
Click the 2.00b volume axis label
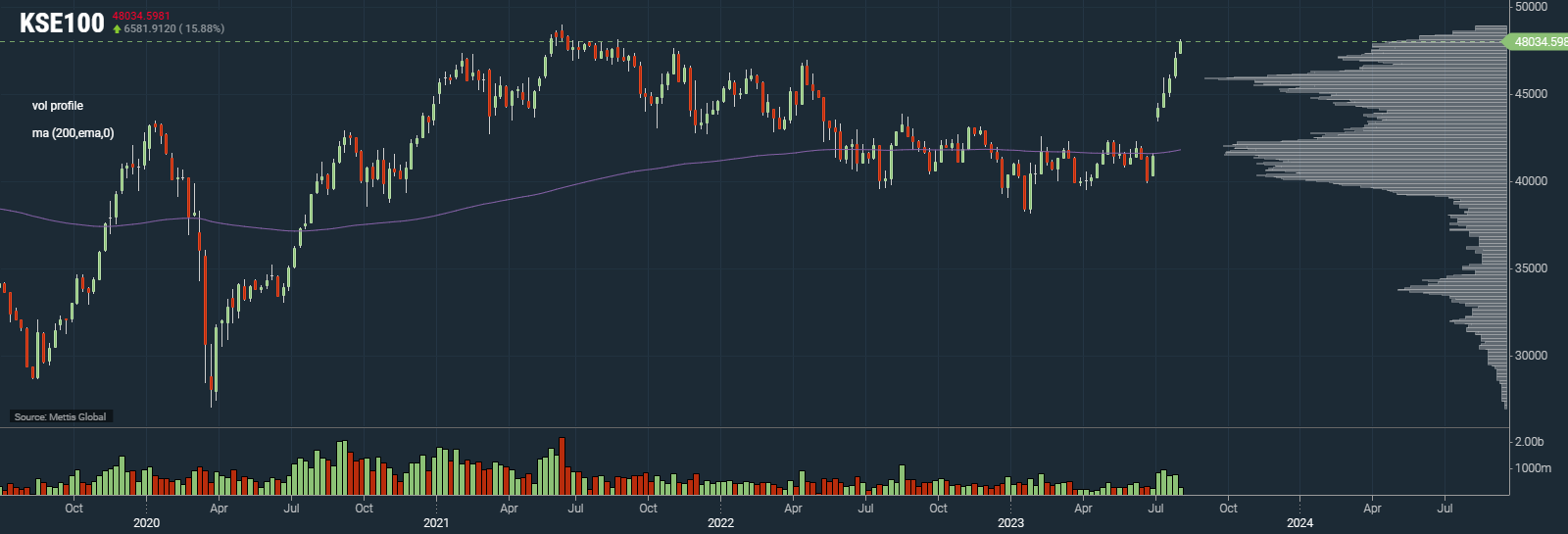(1529, 442)
